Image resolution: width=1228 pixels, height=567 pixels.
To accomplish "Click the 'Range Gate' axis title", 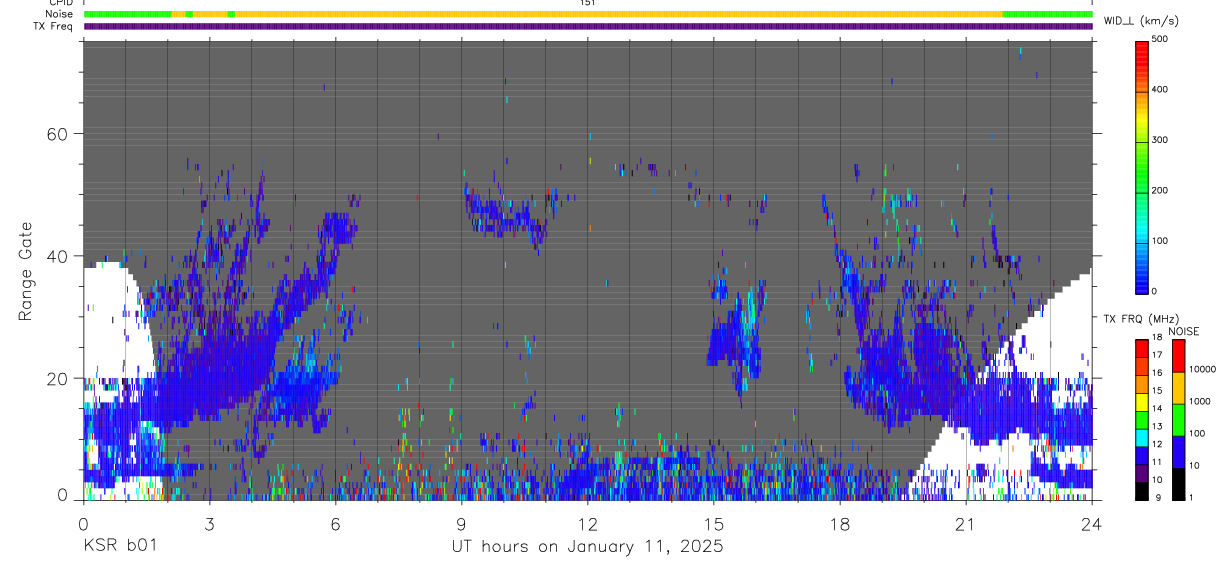I will coord(27,272).
